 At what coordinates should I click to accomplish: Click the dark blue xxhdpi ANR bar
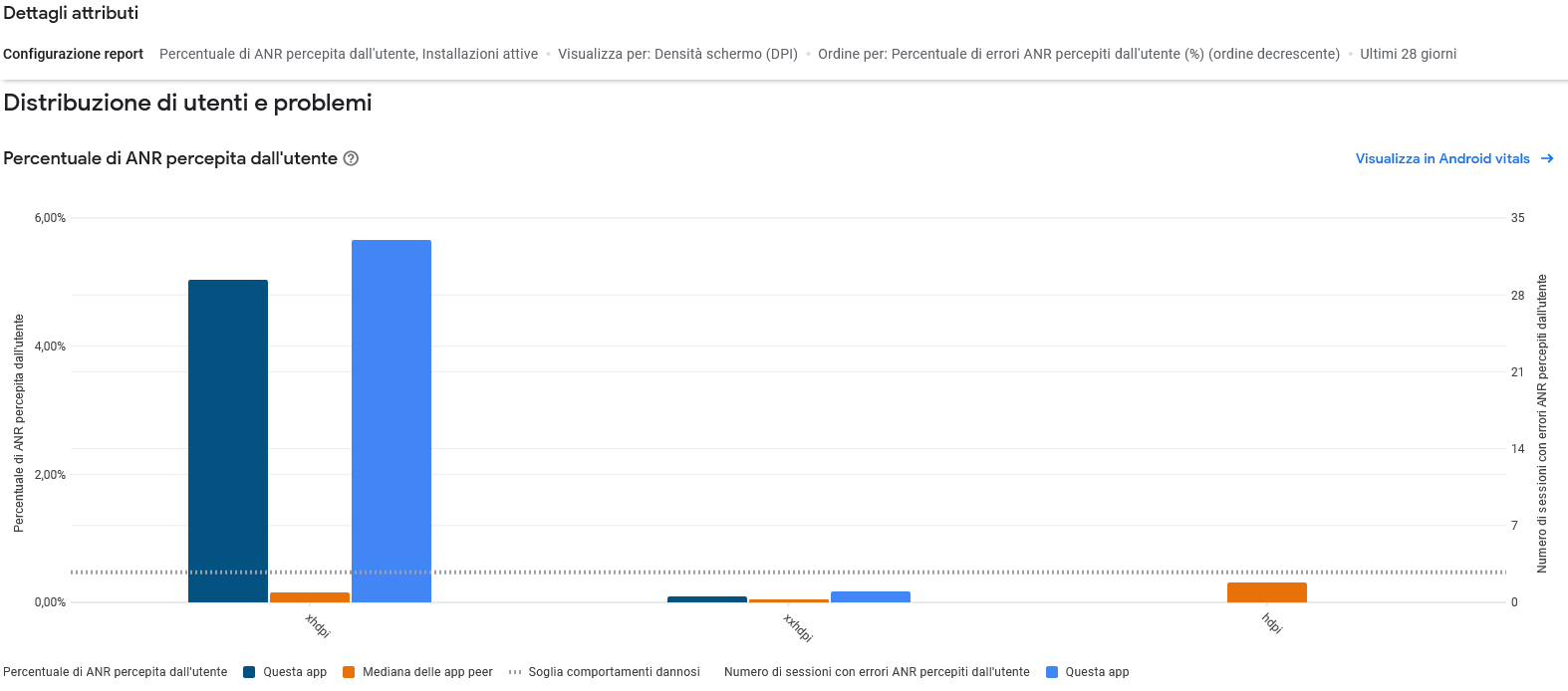coord(707,599)
